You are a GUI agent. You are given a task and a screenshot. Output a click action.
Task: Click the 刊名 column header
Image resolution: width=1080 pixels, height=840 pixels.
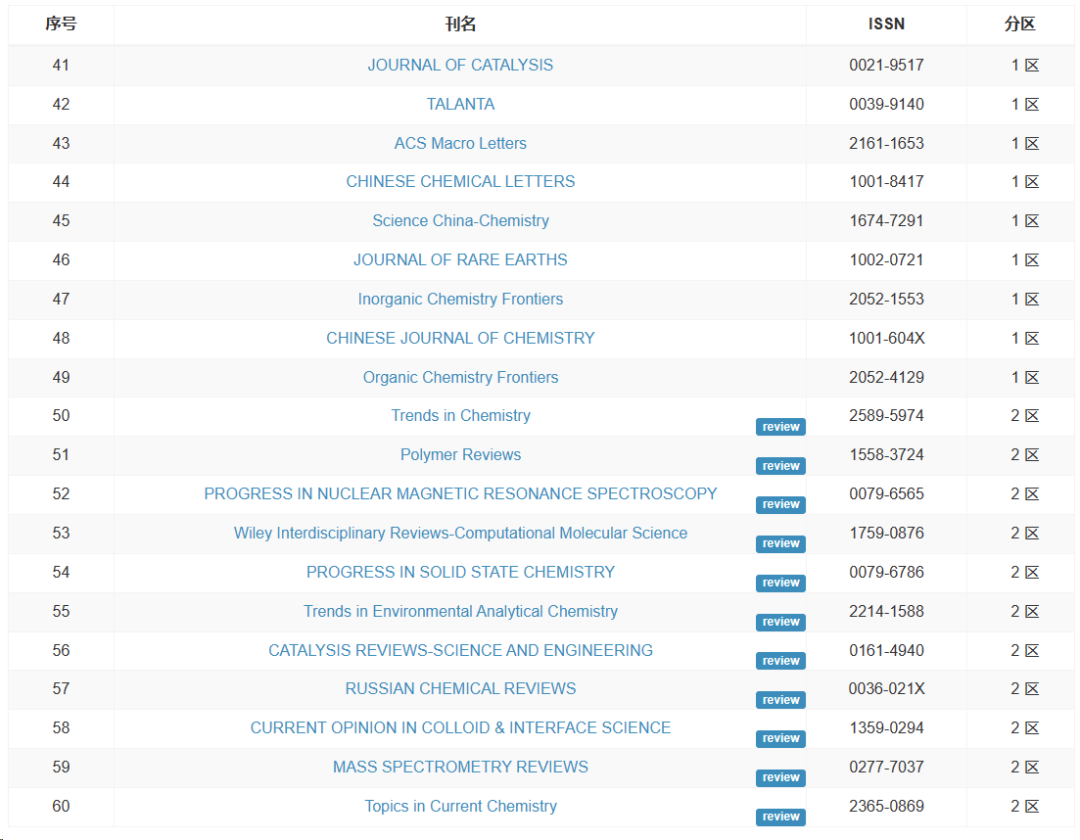pos(460,24)
